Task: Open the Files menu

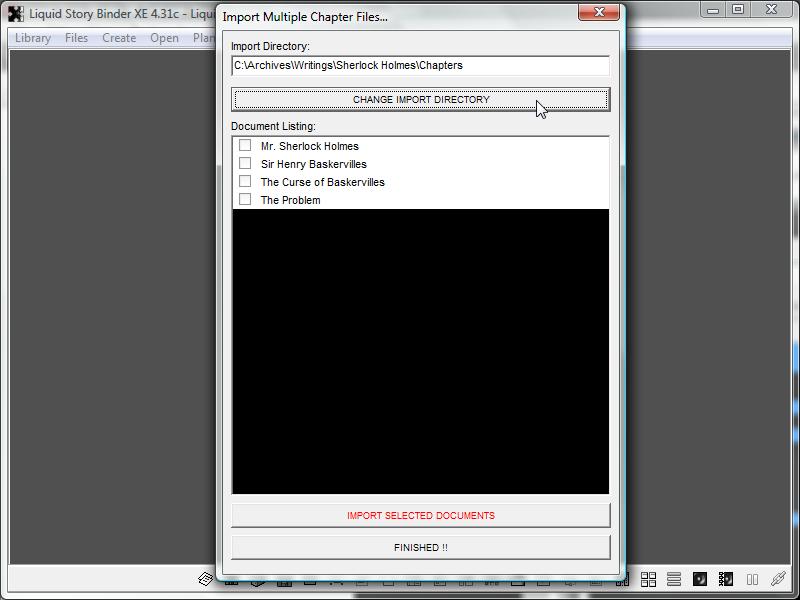Action: coord(76,38)
